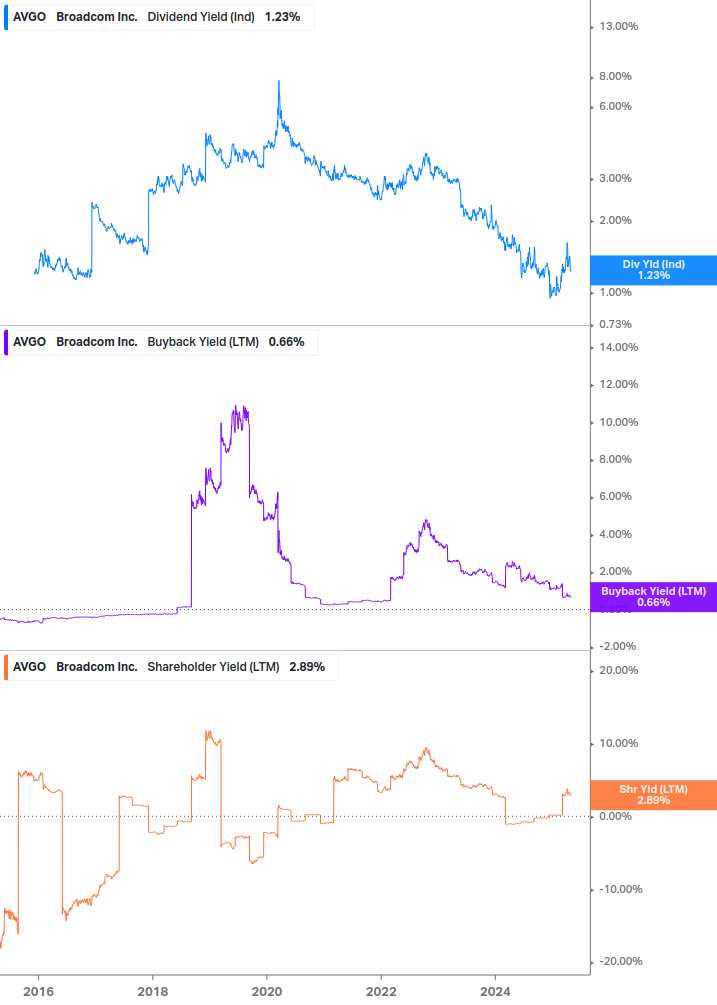
Task: Select the Shareholder Yield (LTM) legend label
Action: pos(213,667)
